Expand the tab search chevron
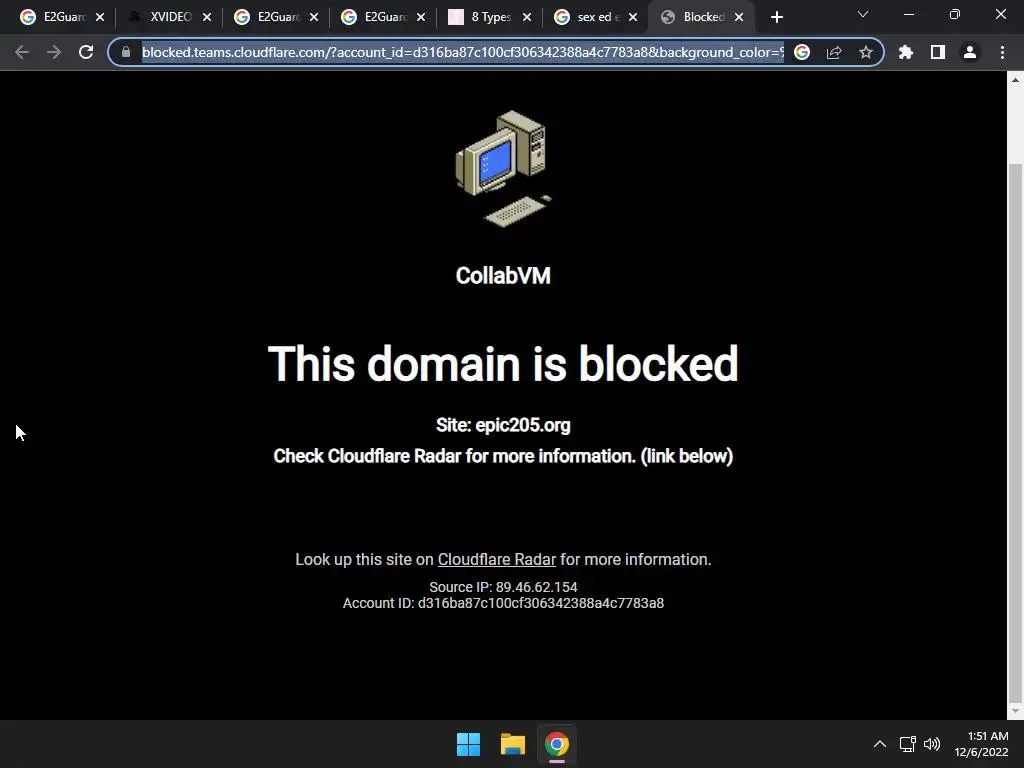Viewport: 1024px width, 768px height. point(863,14)
